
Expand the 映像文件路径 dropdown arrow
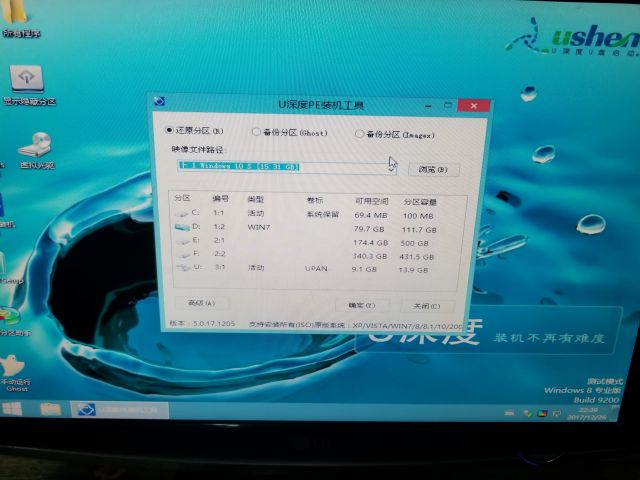click(391, 168)
